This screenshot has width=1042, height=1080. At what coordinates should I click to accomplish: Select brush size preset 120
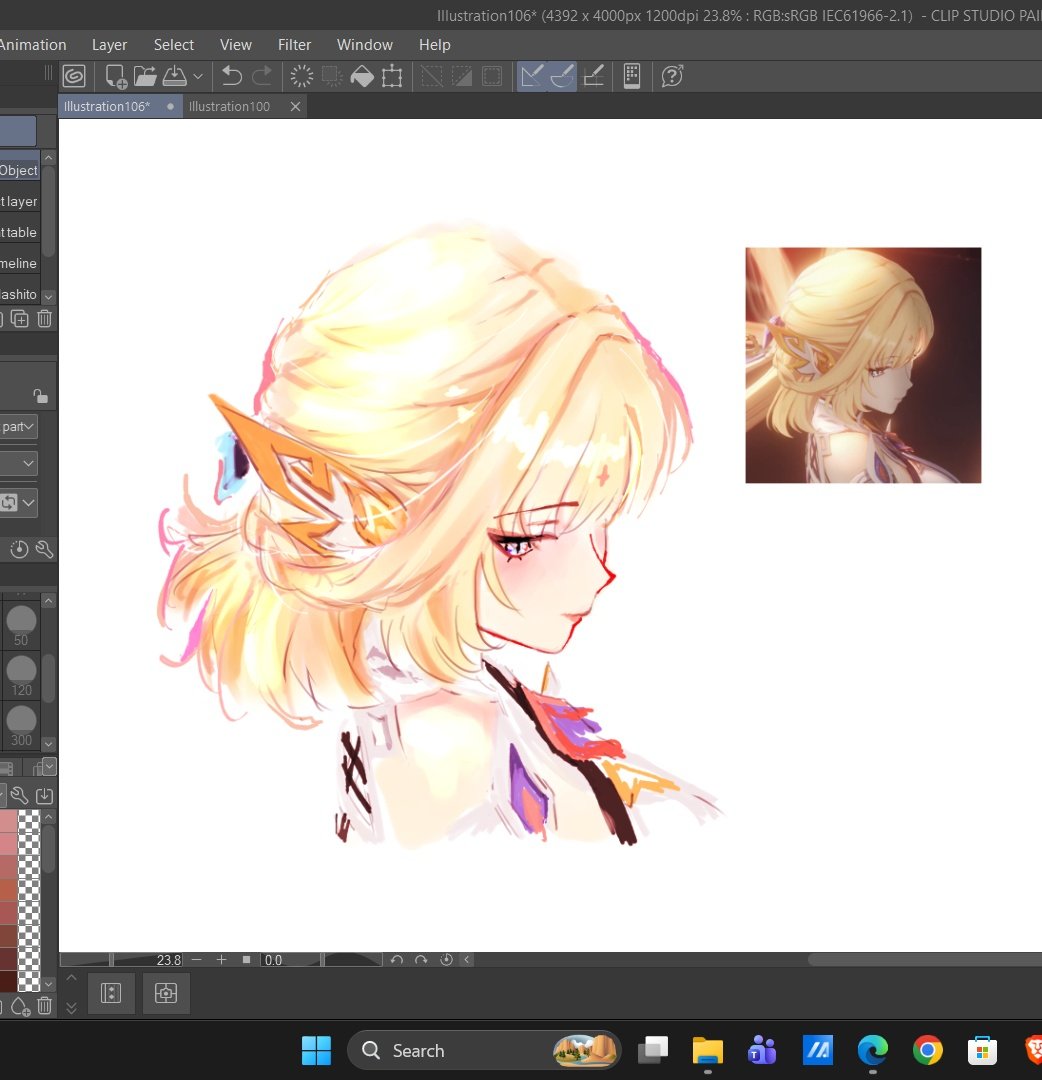pyautogui.click(x=21, y=676)
